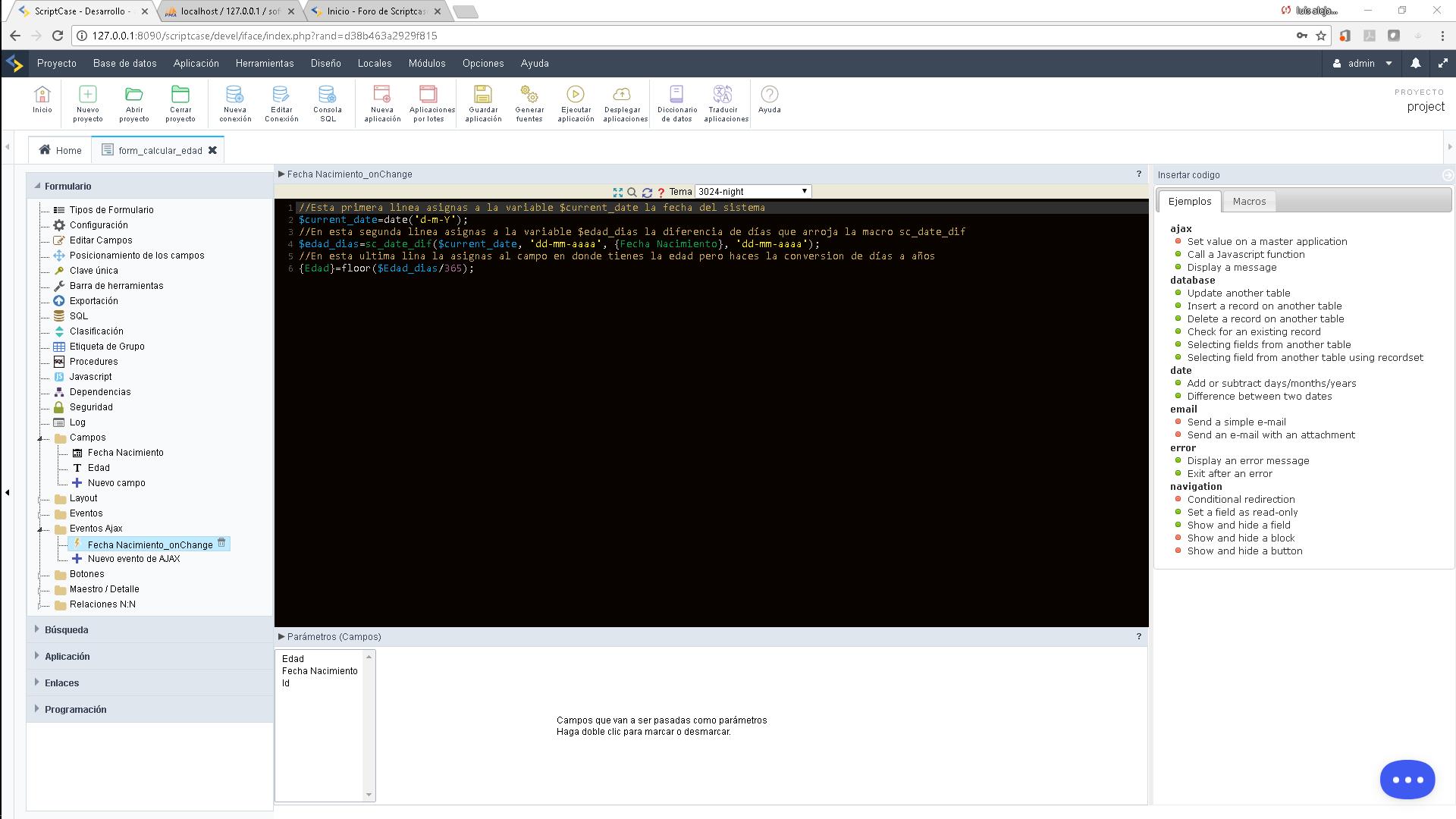The width and height of the screenshot is (1456, 819).
Task: Switch to the Macros tab
Action: pos(1249,202)
